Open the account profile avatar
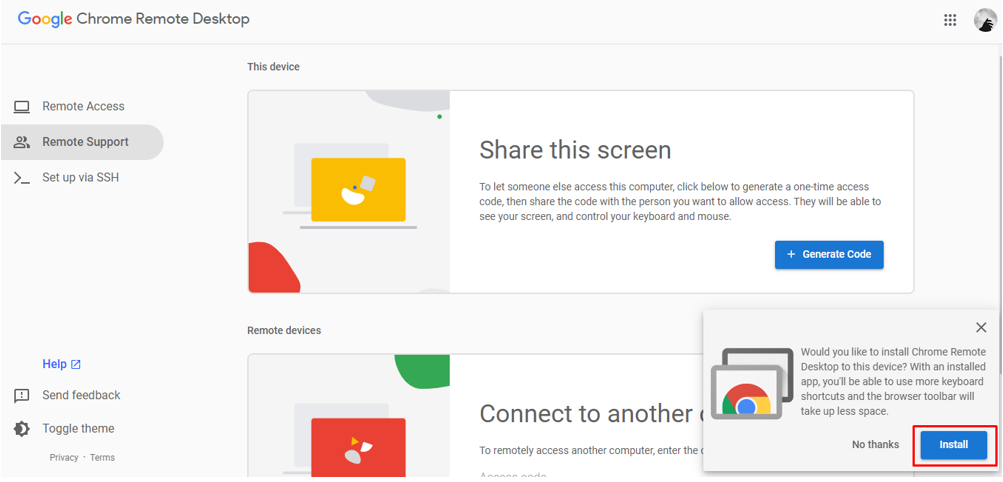The width and height of the screenshot is (1003, 482). (x=984, y=20)
